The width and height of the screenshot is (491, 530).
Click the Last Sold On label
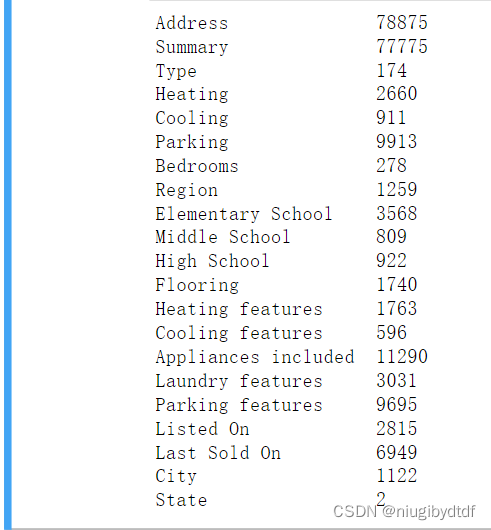pos(218,453)
